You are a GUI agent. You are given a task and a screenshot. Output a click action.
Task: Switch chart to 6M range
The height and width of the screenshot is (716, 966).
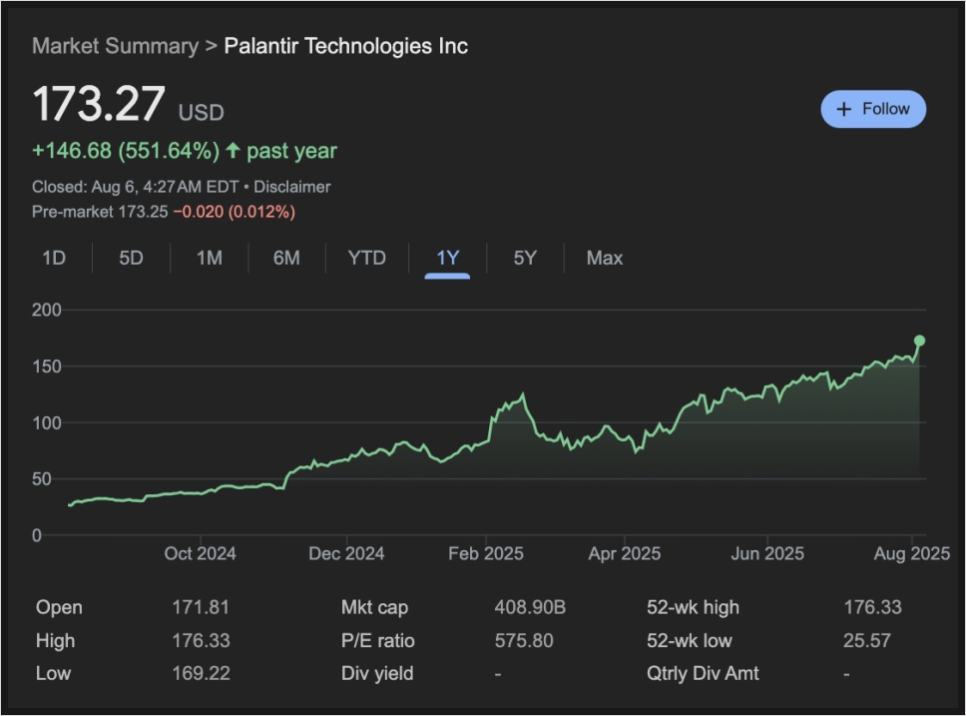(x=286, y=258)
